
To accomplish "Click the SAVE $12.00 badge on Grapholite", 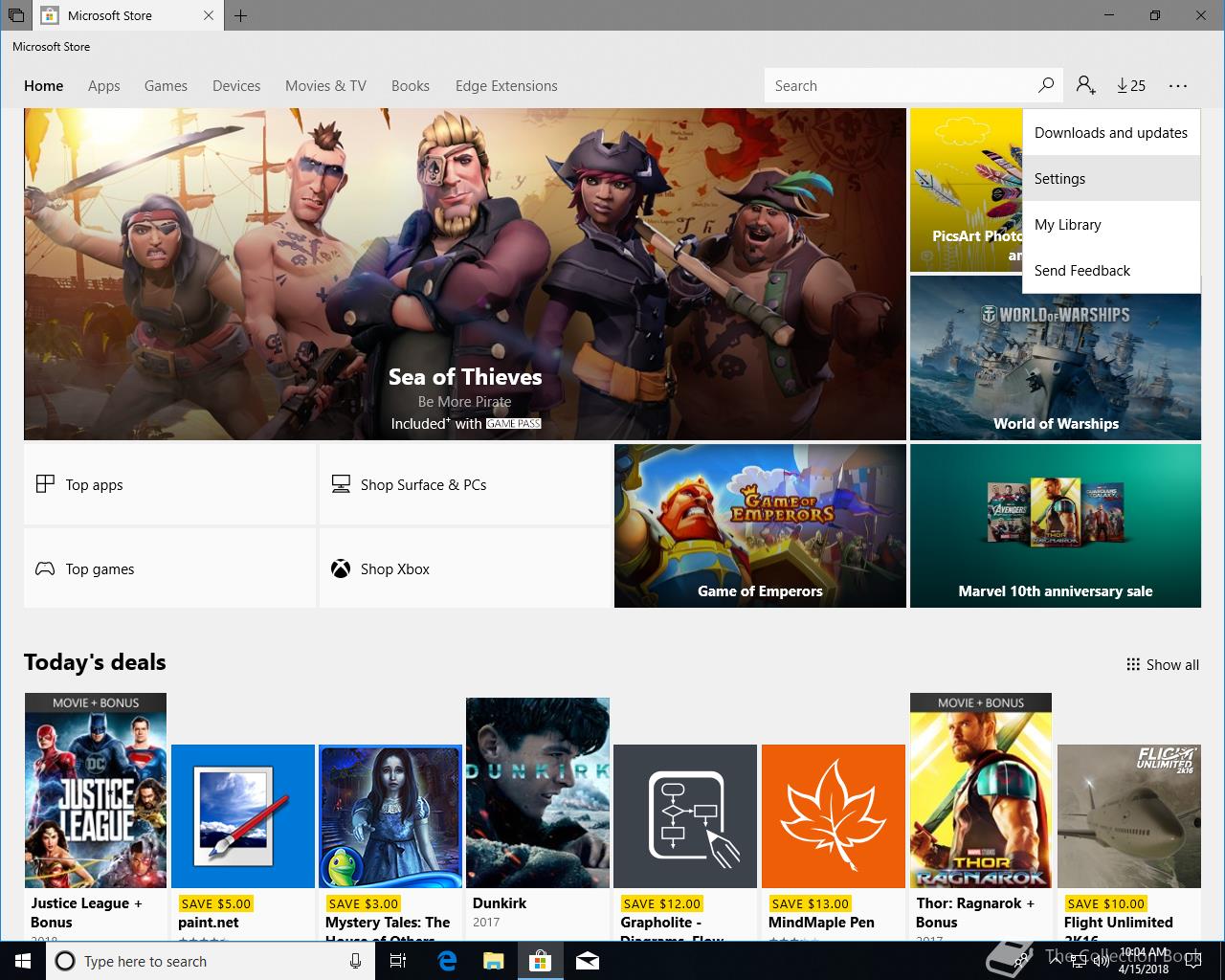I will (661, 903).
